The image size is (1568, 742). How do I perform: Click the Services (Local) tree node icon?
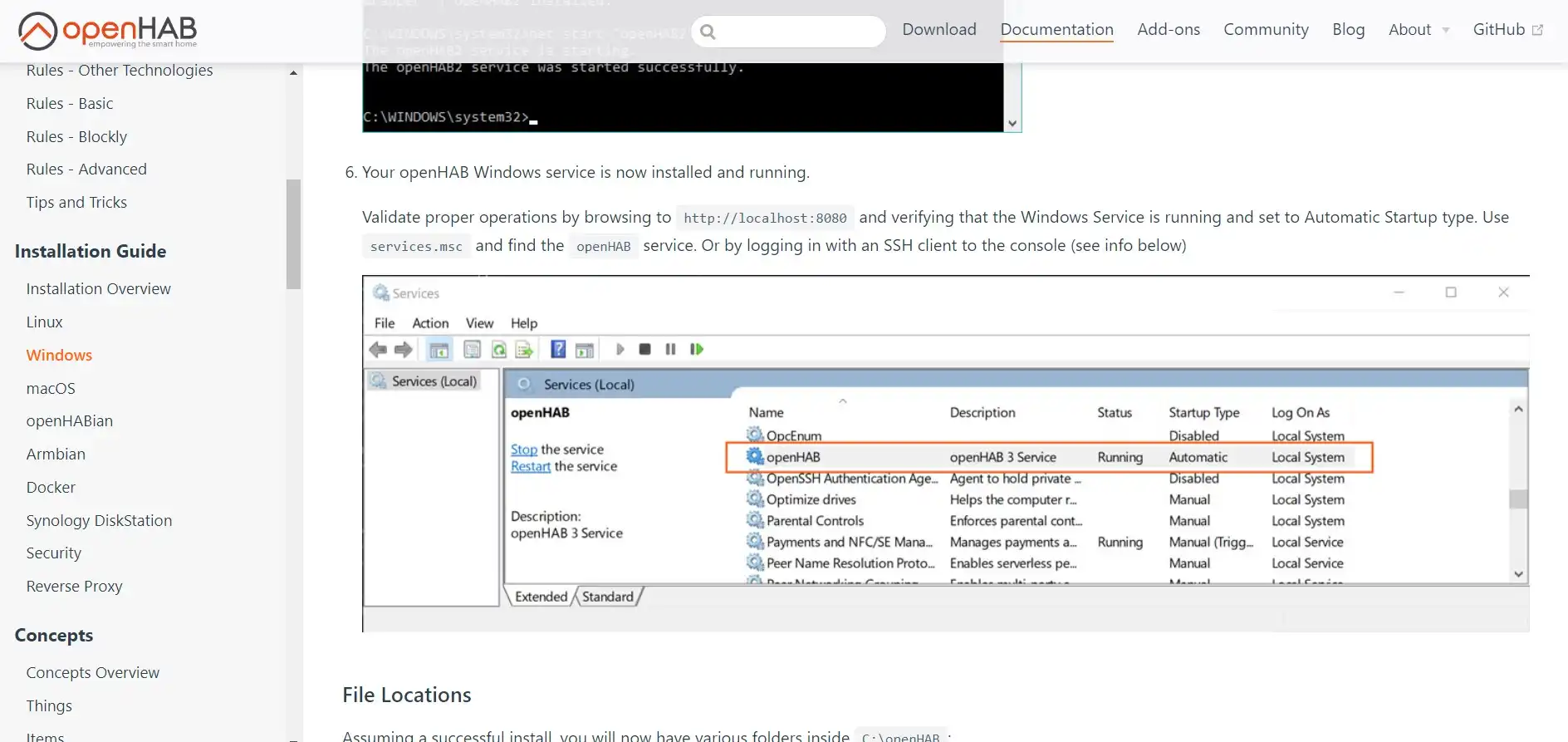[x=379, y=381]
